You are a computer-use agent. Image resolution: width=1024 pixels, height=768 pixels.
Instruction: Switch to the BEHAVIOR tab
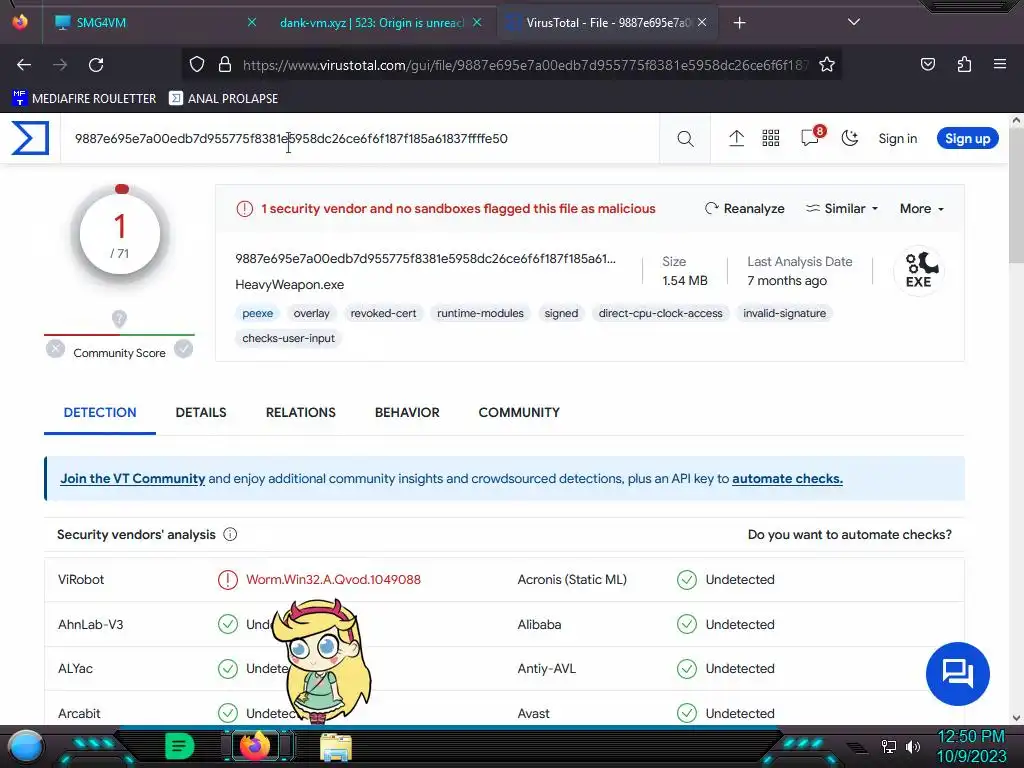point(407,413)
